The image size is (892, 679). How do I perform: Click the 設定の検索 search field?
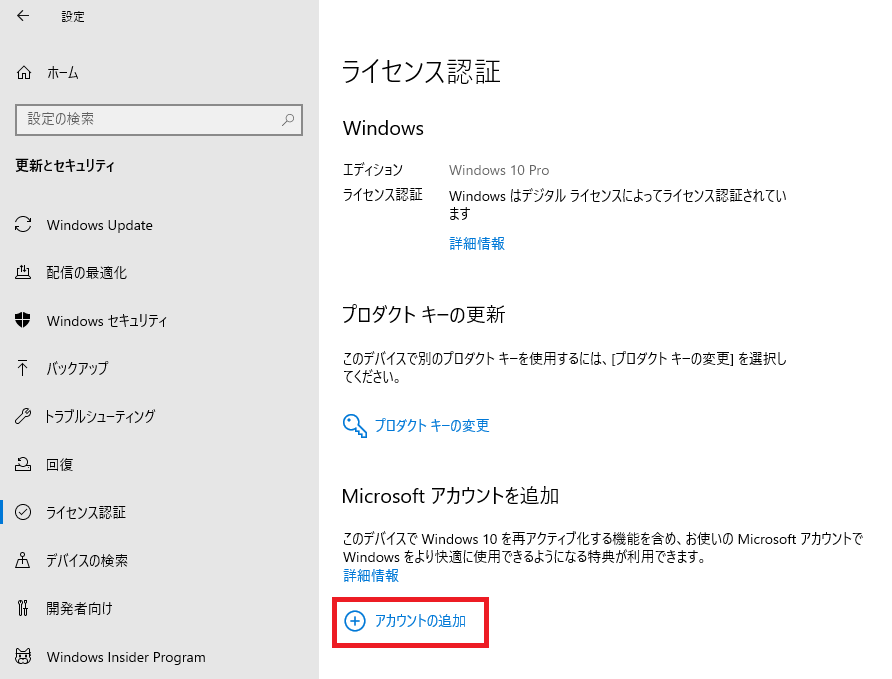(x=159, y=119)
